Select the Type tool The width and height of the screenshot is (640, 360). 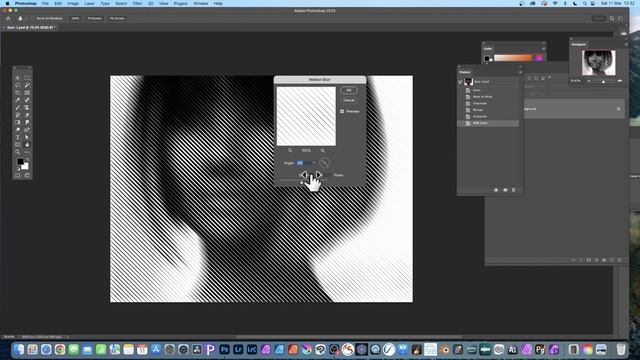18,137
